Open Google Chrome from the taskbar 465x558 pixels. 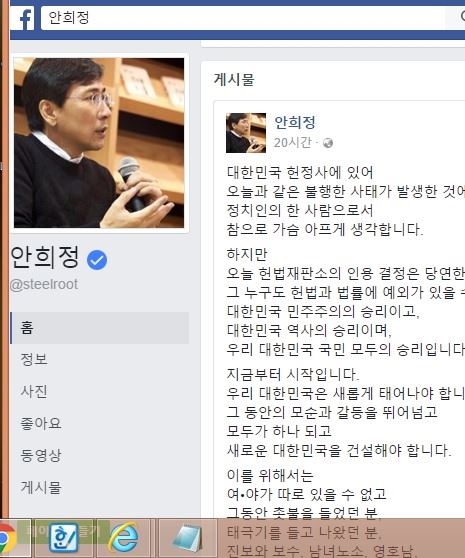point(7,537)
